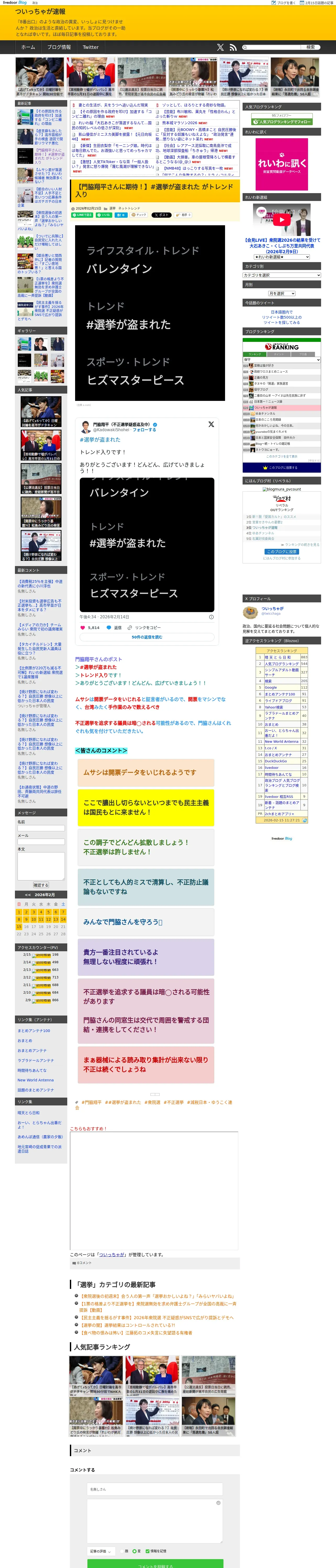
Task: Select calendar date 15
Action: tap(19, 926)
